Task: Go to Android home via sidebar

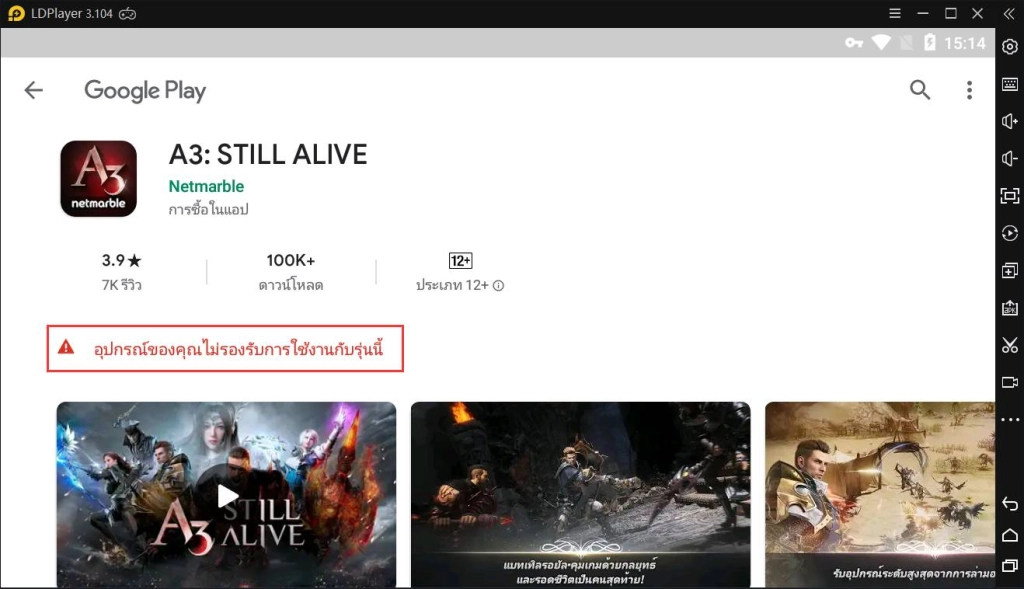Action: (1010, 535)
